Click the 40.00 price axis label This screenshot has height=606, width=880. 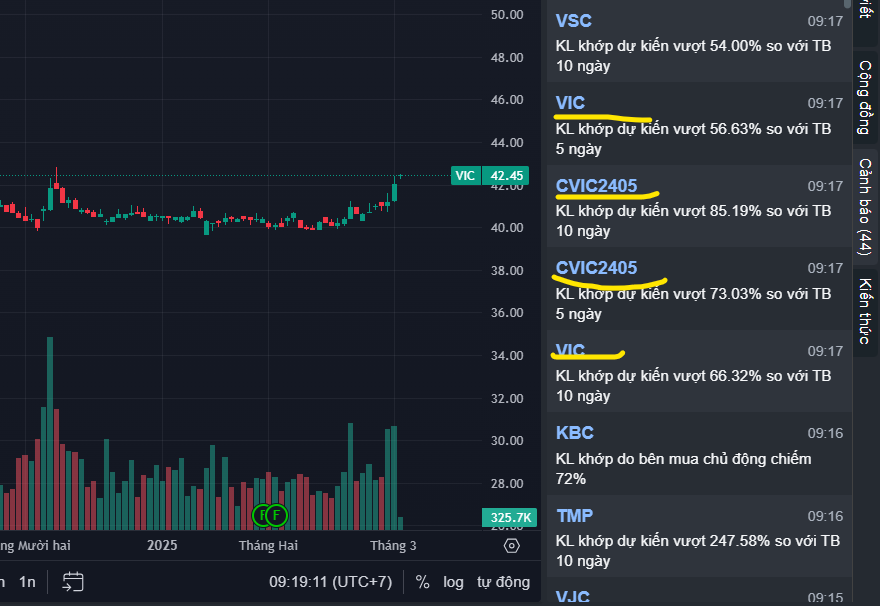[507, 227]
